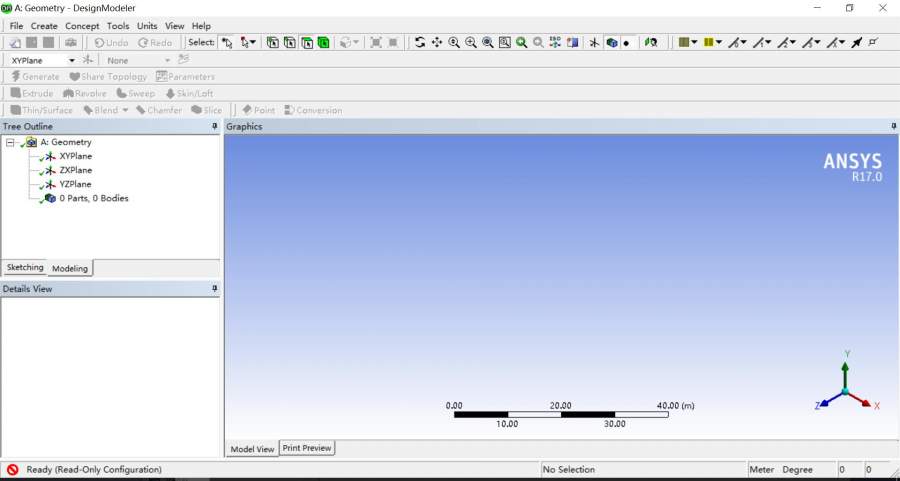Toggle Display Points dot icon

[x=626, y=43]
